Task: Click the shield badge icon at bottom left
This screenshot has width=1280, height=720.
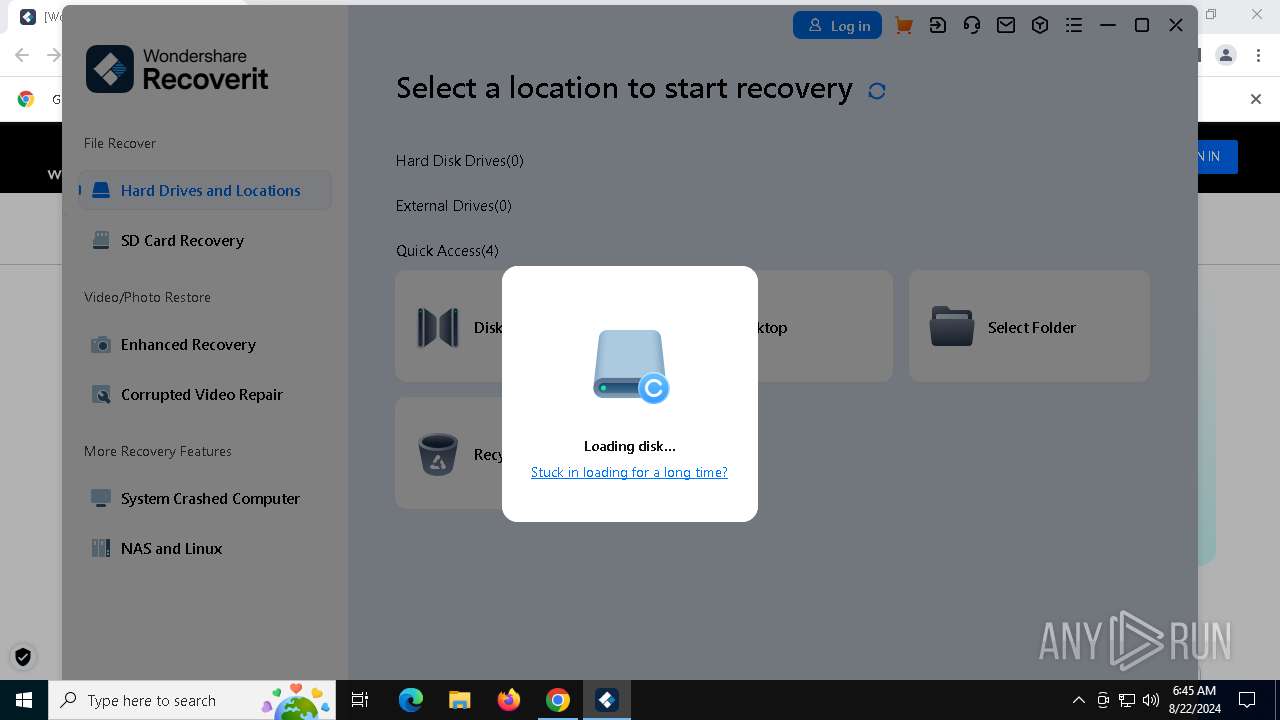Action: tap(23, 657)
